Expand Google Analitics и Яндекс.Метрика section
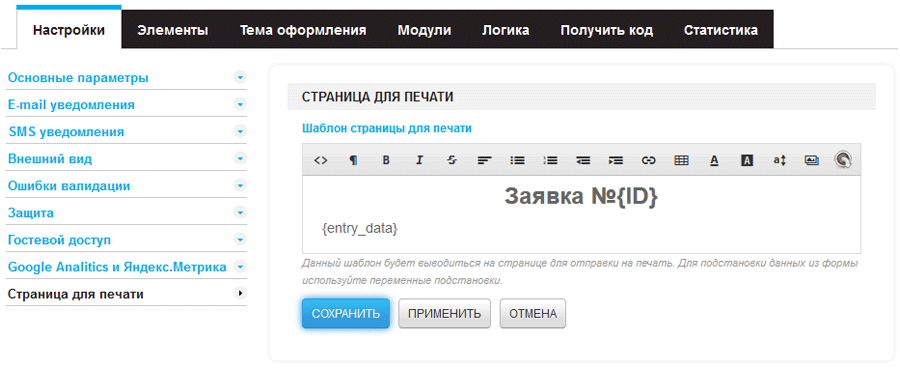 coord(240,266)
